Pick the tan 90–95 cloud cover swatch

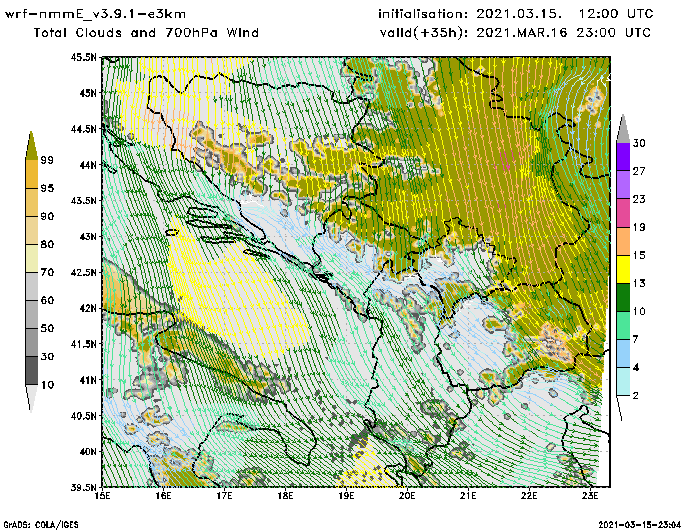tap(32, 202)
